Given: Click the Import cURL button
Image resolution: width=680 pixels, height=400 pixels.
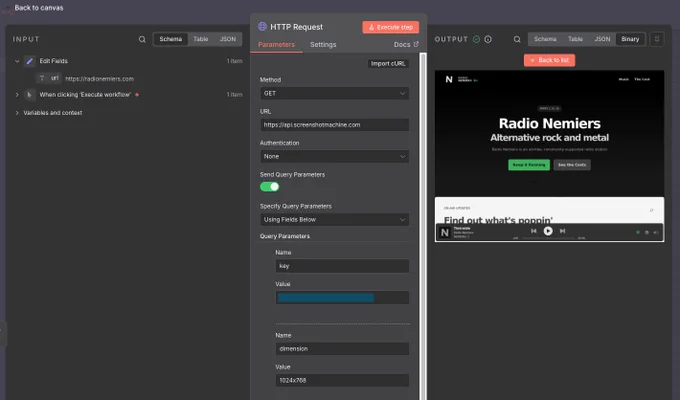Looking at the screenshot, I should 388,64.
